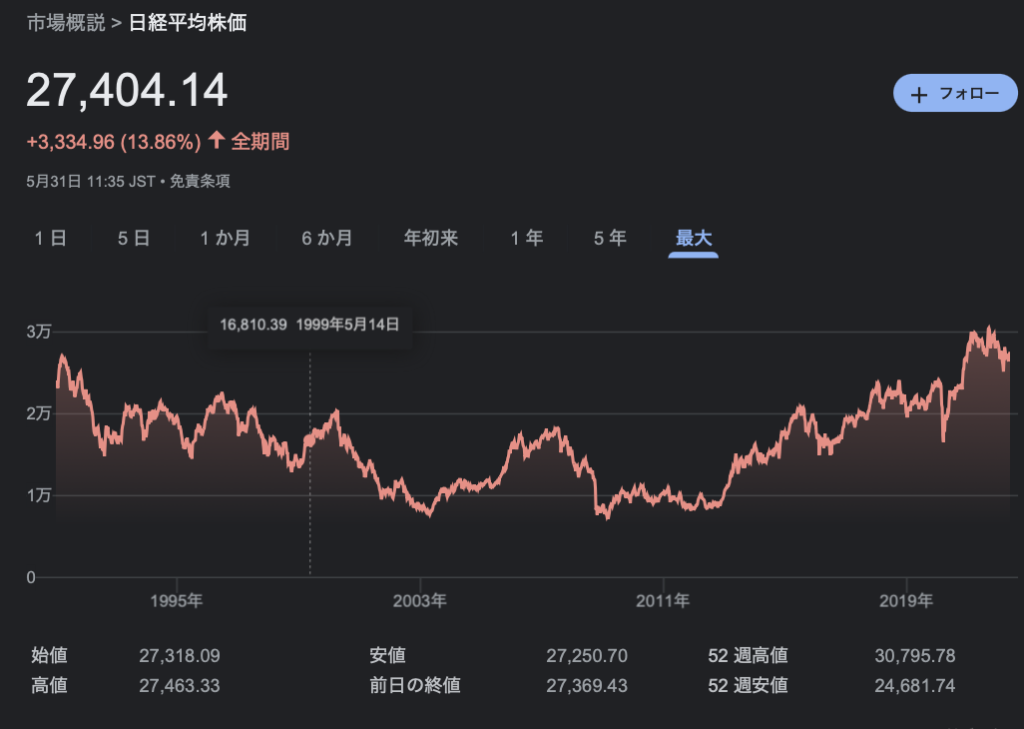Select the 5 年 range tab
The image size is (1024, 729).
click(610, 238)
